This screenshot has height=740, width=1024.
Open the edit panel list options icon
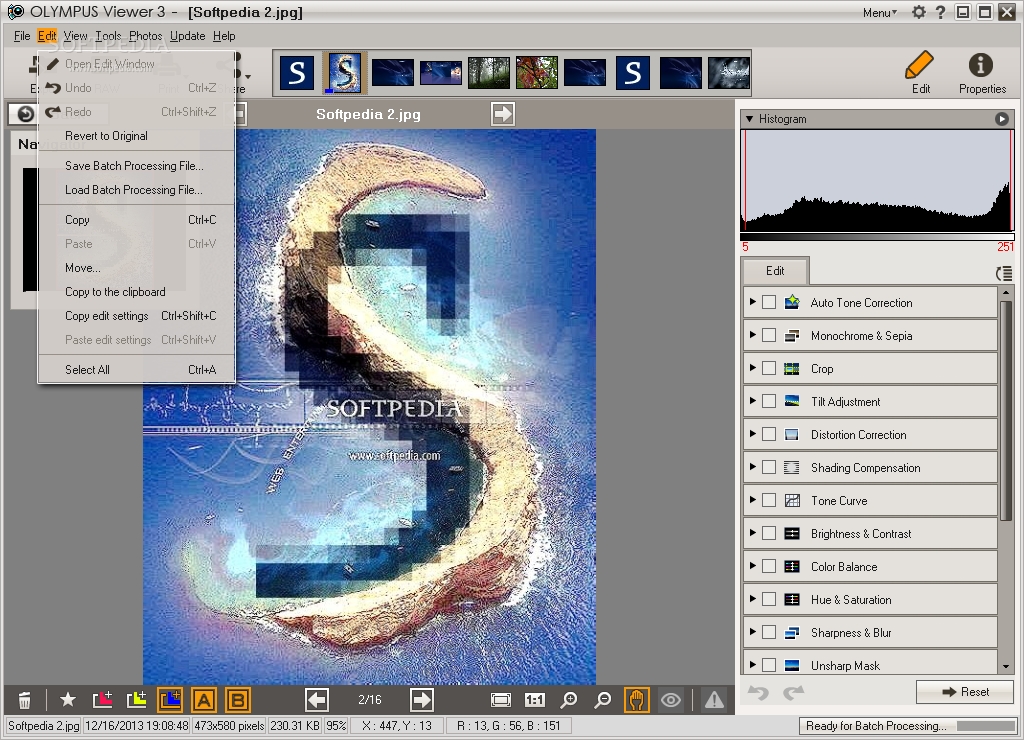[x=1004, y=273]
